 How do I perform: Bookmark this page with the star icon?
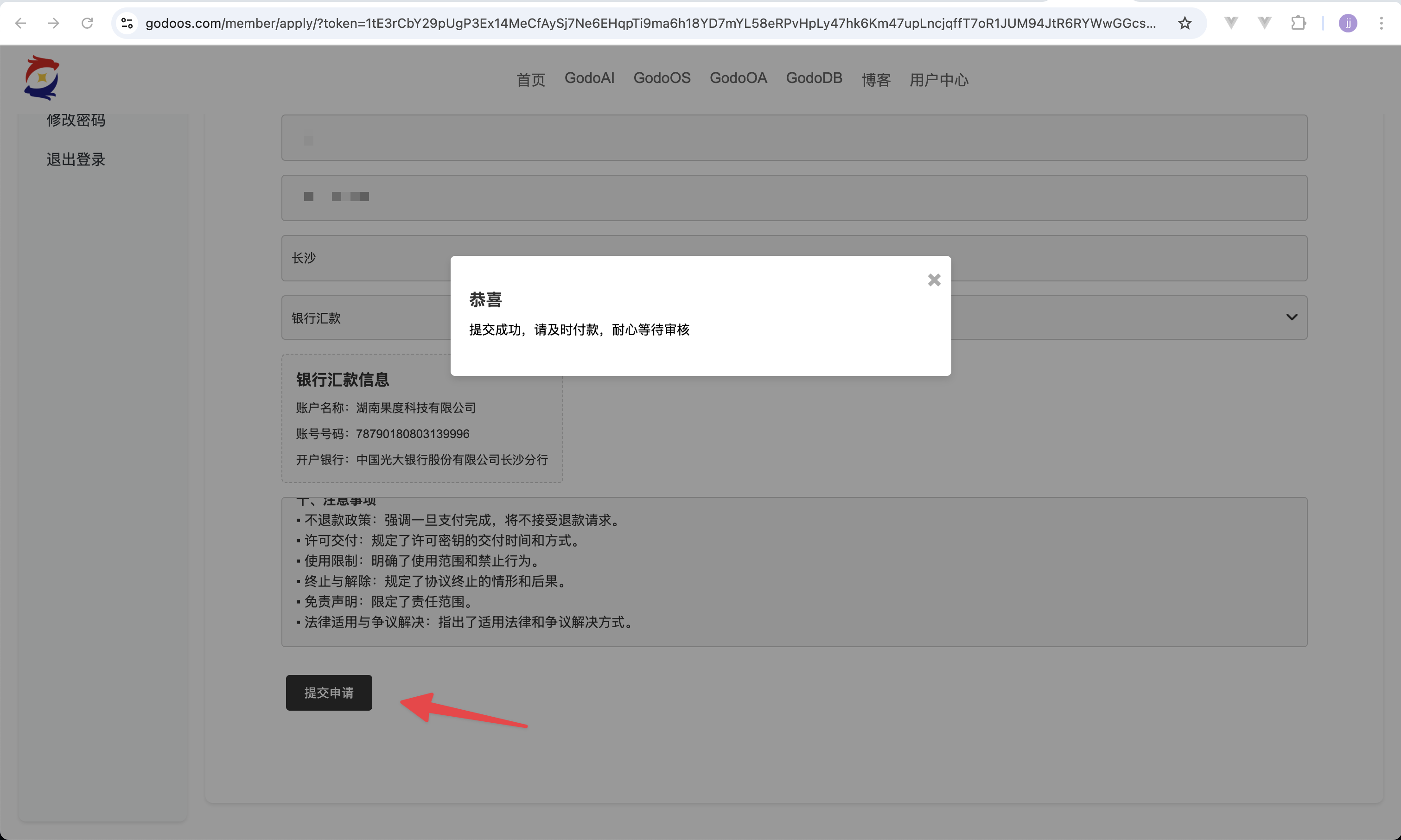[x=1185, y=23]
